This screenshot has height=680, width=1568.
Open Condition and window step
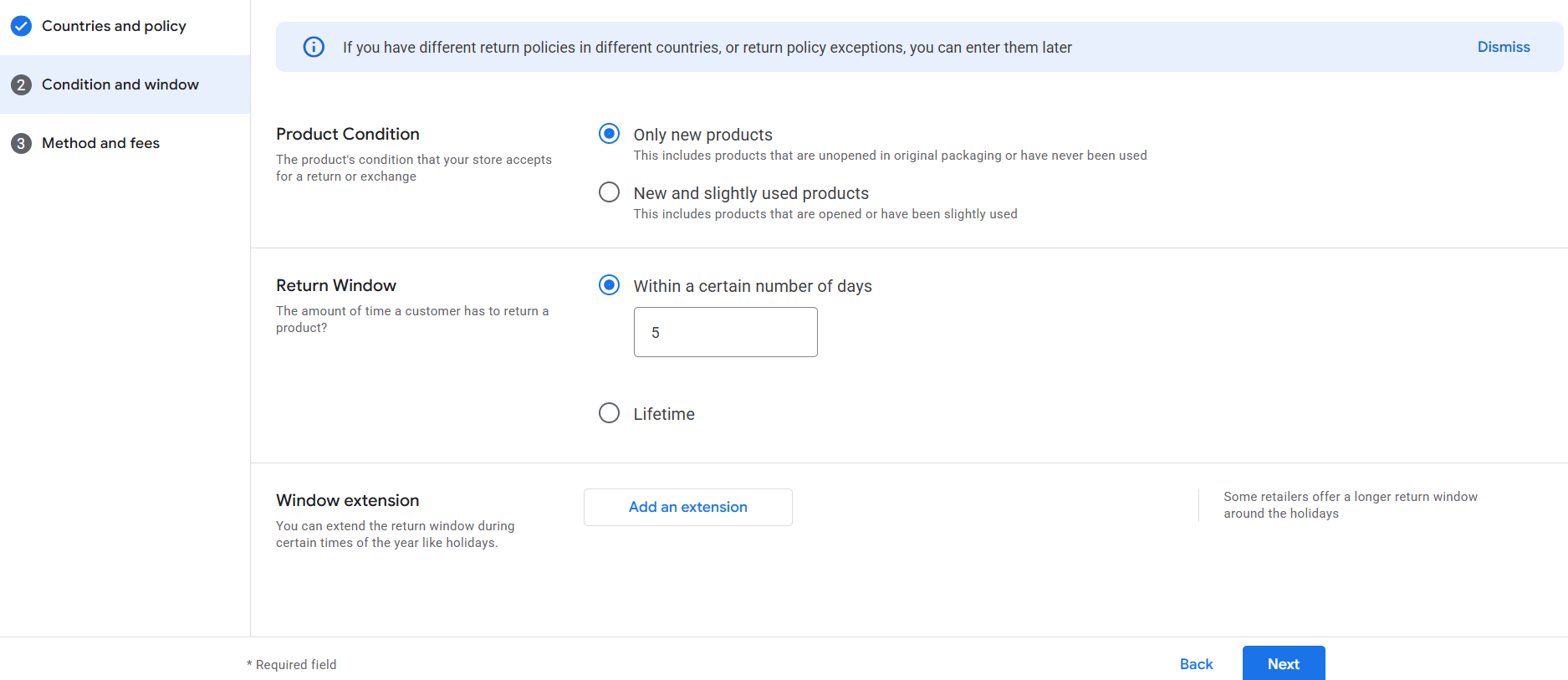pyautogui.click(x=125, y=84)
